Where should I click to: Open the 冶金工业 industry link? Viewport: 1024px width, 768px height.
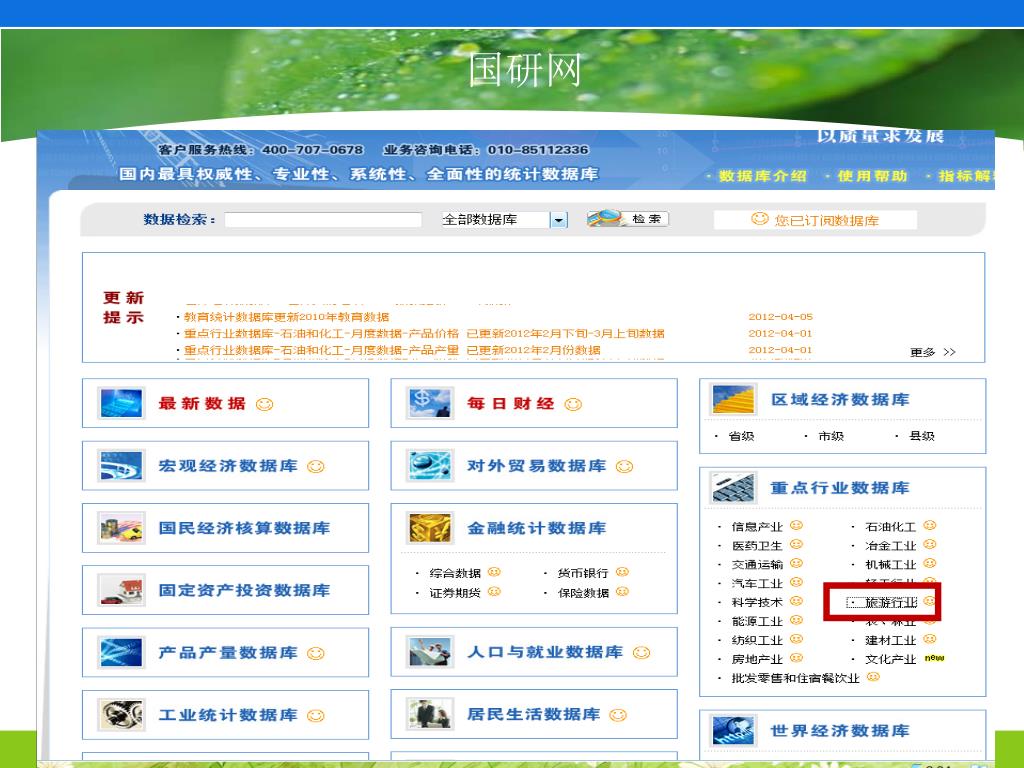[891, 545]
